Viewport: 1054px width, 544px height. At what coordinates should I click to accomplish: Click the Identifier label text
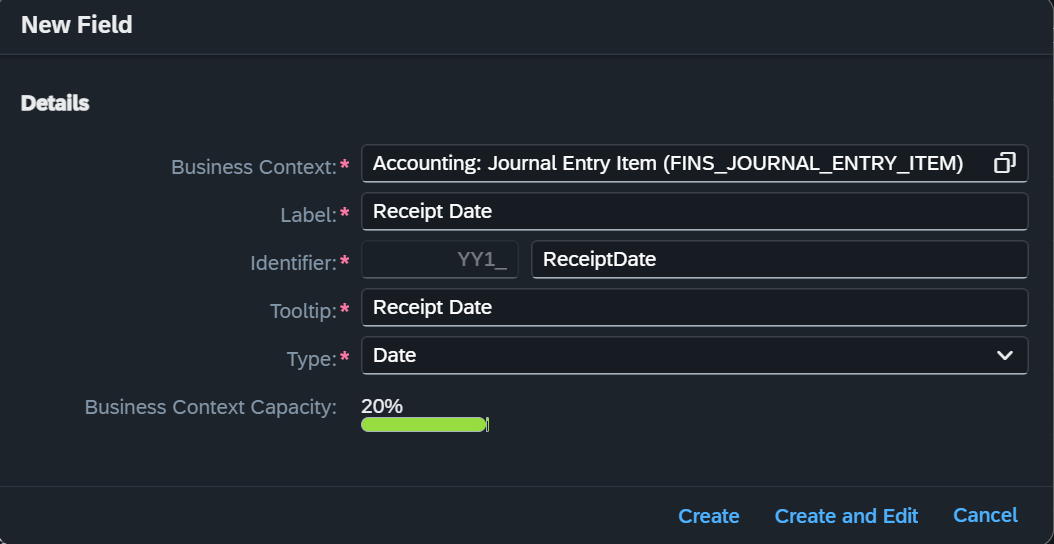tap(293, 263)
